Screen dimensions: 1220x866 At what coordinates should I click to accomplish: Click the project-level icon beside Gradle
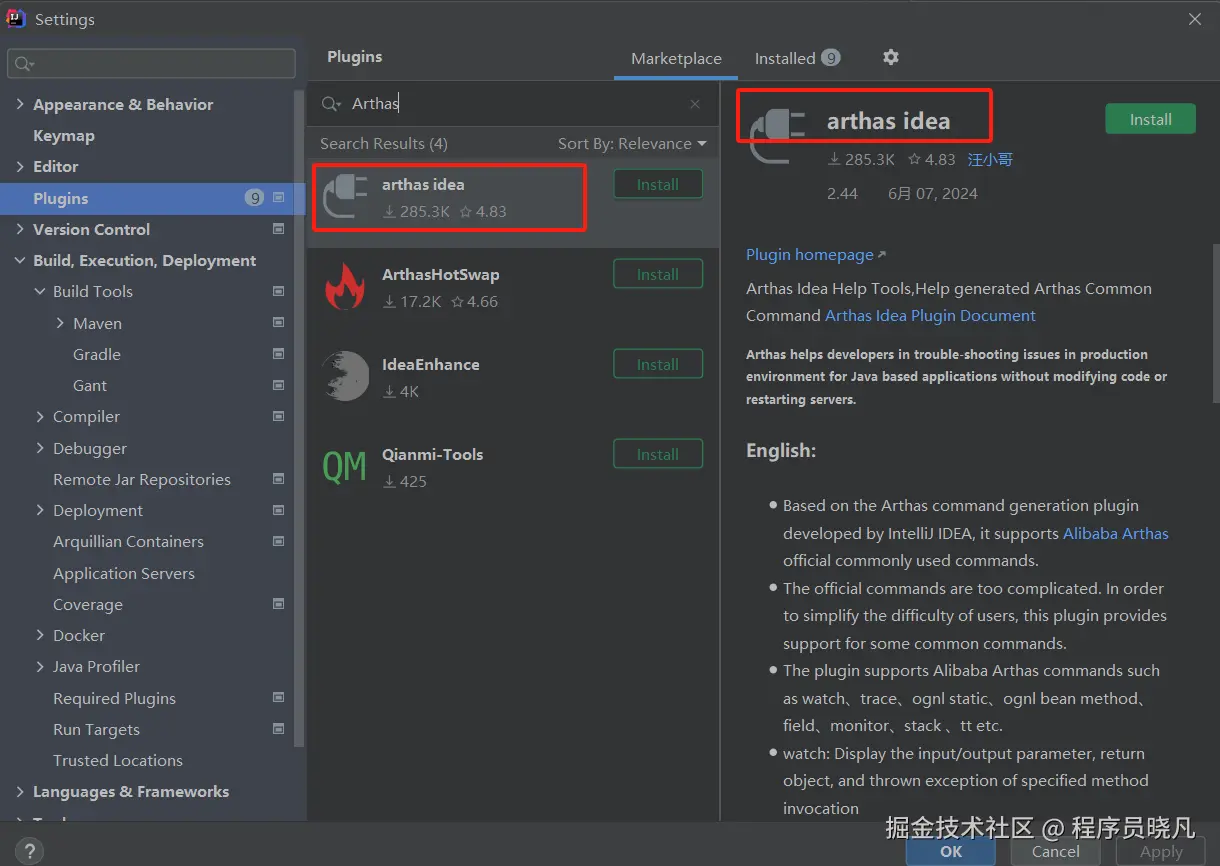(x=279, y=354)
